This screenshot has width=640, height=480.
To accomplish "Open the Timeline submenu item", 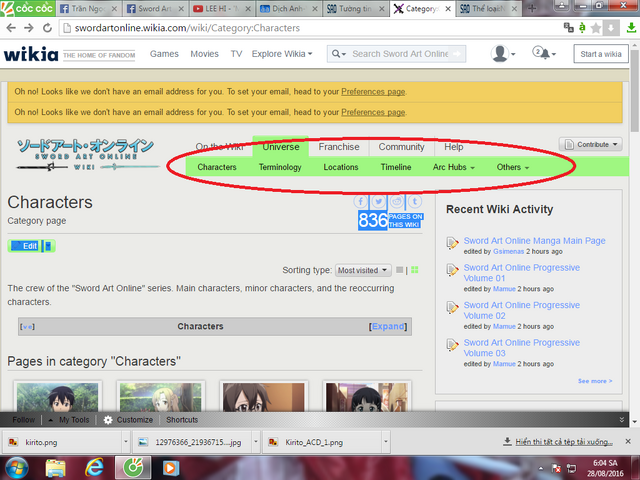I will click(396, 167).
